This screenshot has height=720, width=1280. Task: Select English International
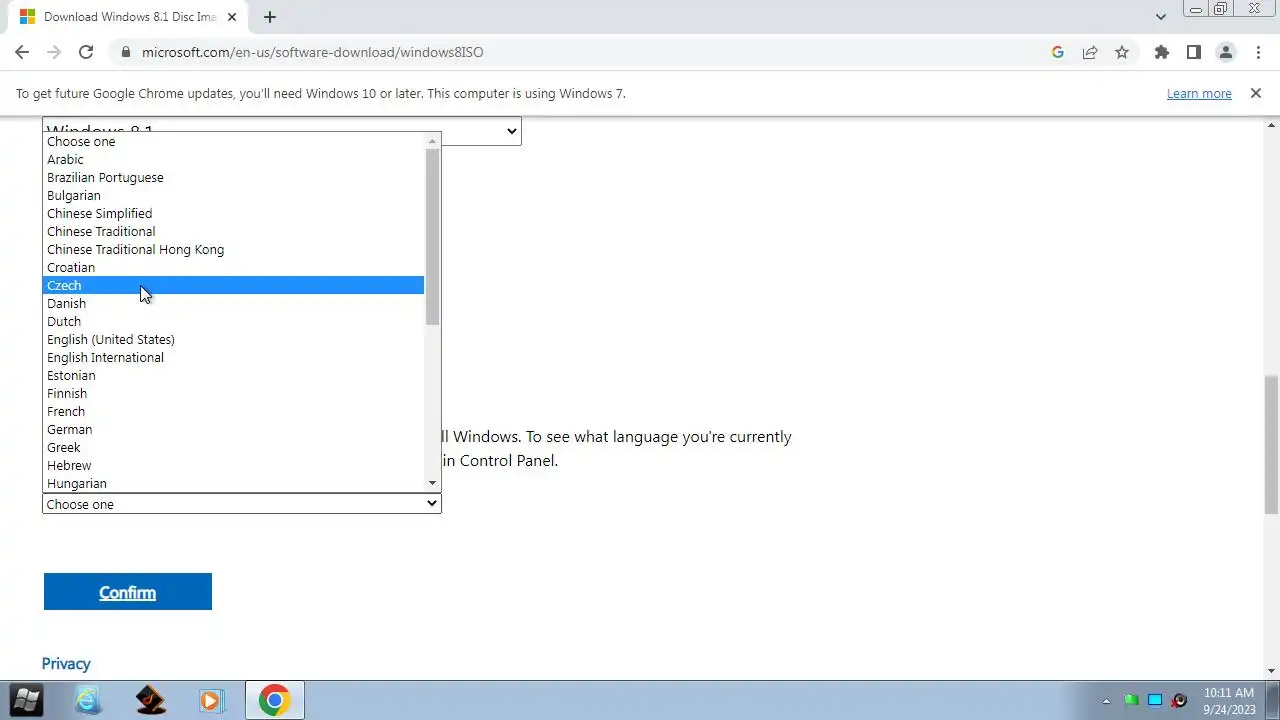pos(235,357)
